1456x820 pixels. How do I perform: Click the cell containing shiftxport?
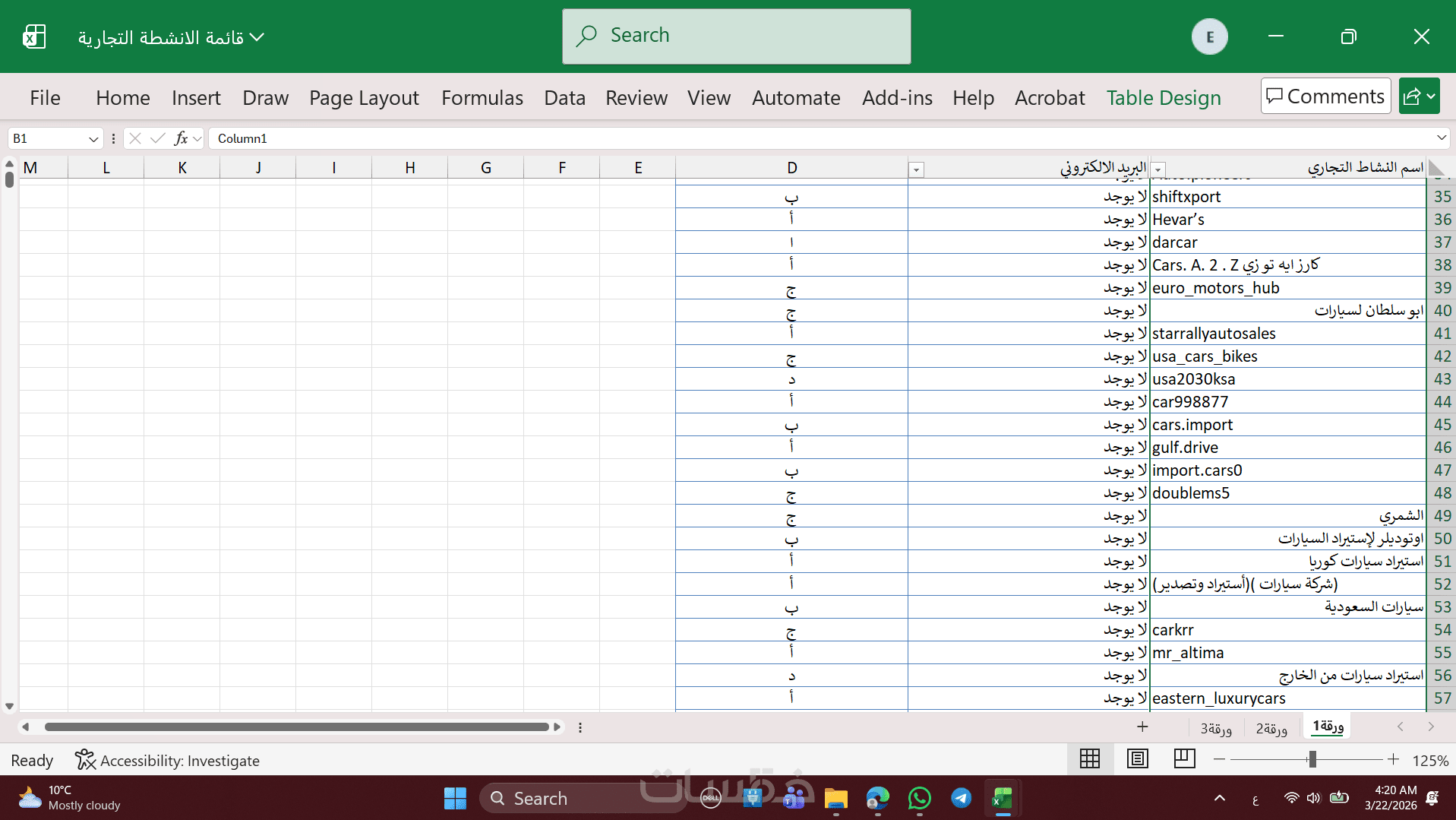1288,197
